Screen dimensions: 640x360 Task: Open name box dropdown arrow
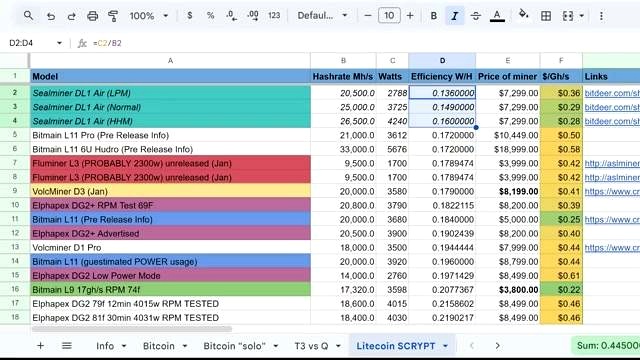(59, 43)
